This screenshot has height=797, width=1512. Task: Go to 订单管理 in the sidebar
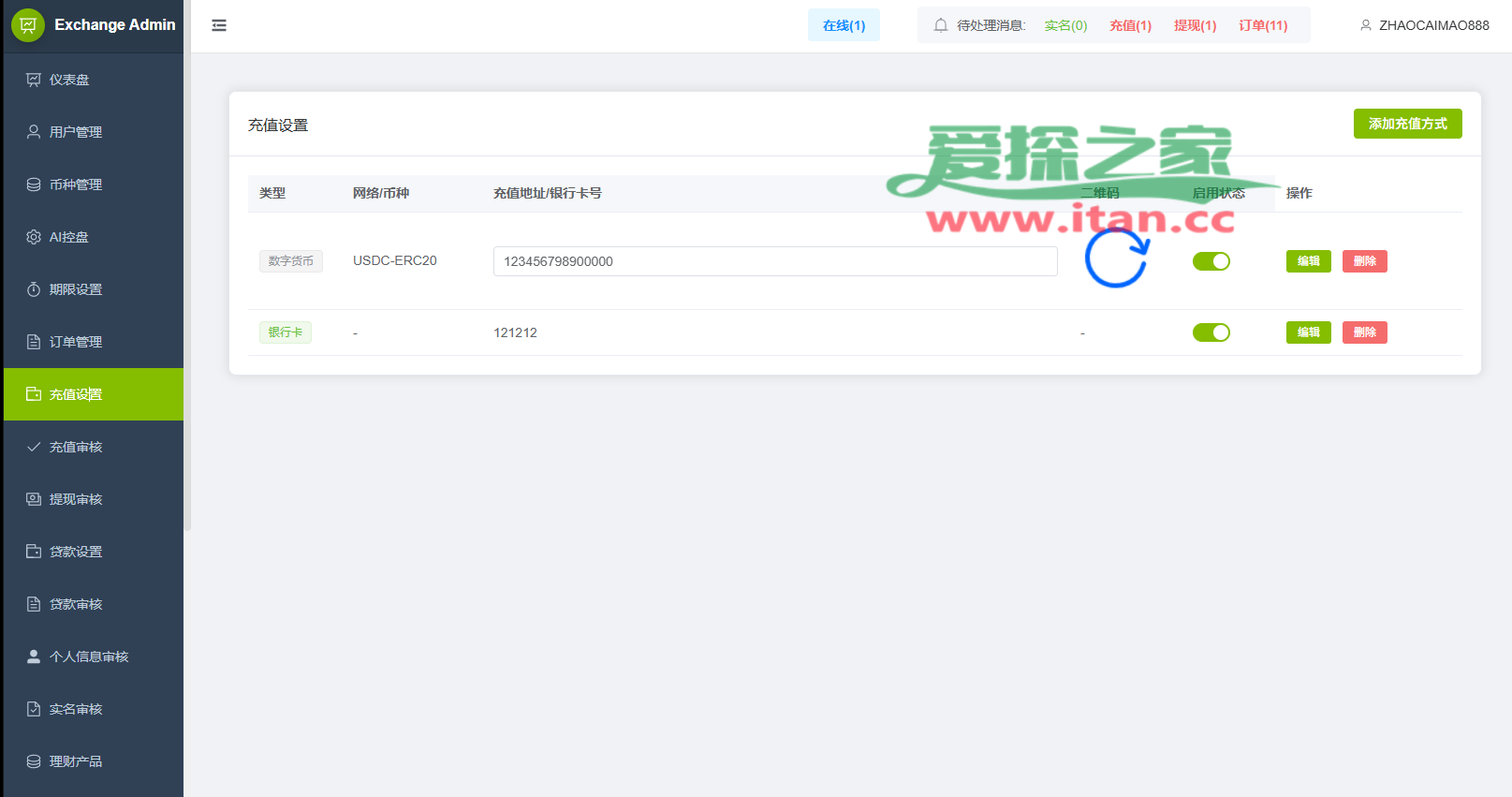click(76, 342)
